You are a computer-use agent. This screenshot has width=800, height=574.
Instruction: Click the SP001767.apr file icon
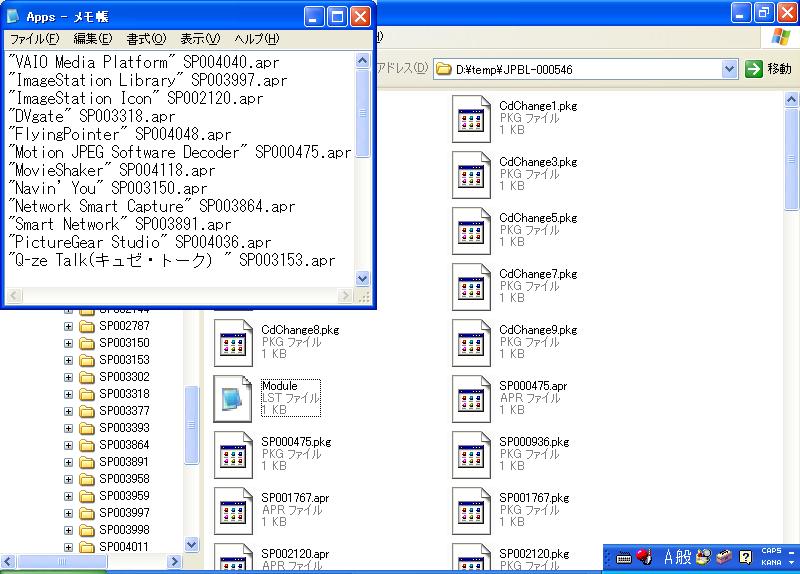coord(233,511)
